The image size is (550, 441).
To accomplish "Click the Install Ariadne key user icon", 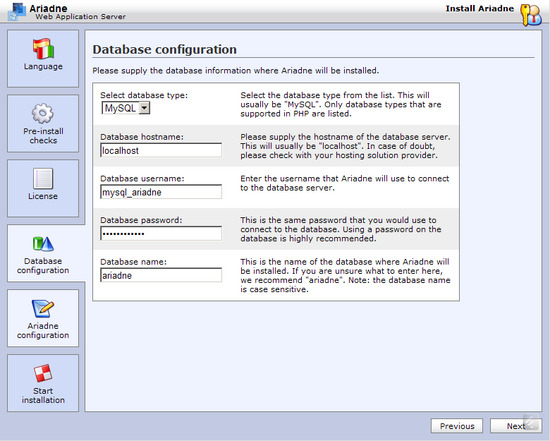I will click(531, 15).
